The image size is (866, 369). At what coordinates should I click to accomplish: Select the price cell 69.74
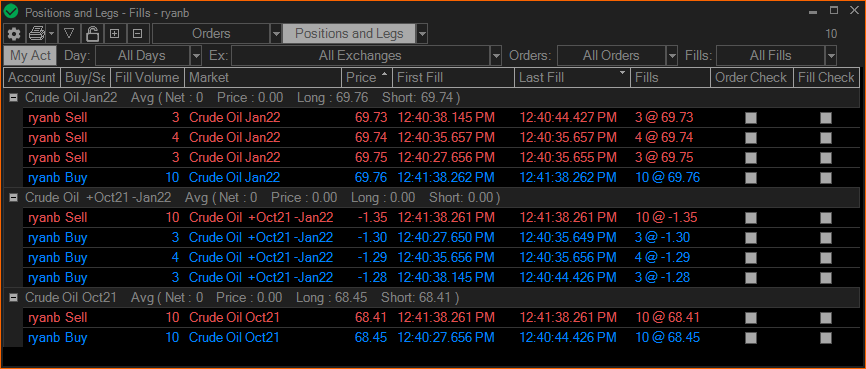click(371, 138)
